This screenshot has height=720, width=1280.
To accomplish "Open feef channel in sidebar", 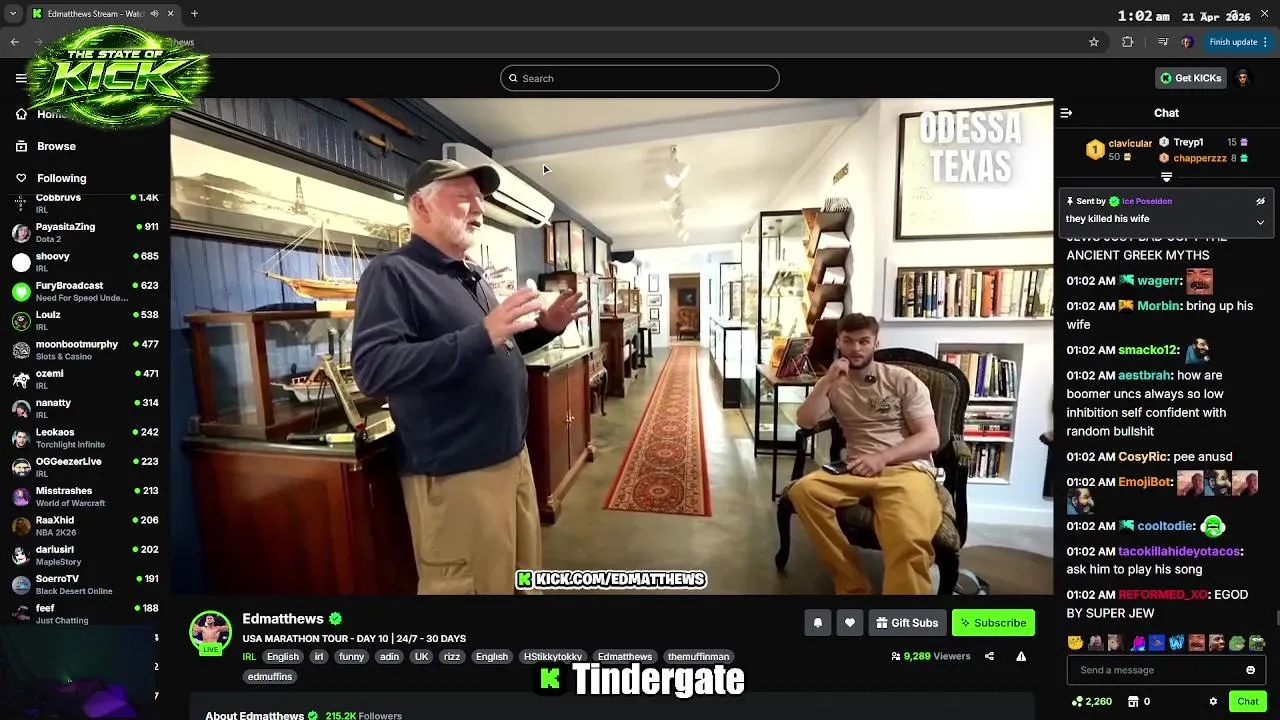I will 85,614.
